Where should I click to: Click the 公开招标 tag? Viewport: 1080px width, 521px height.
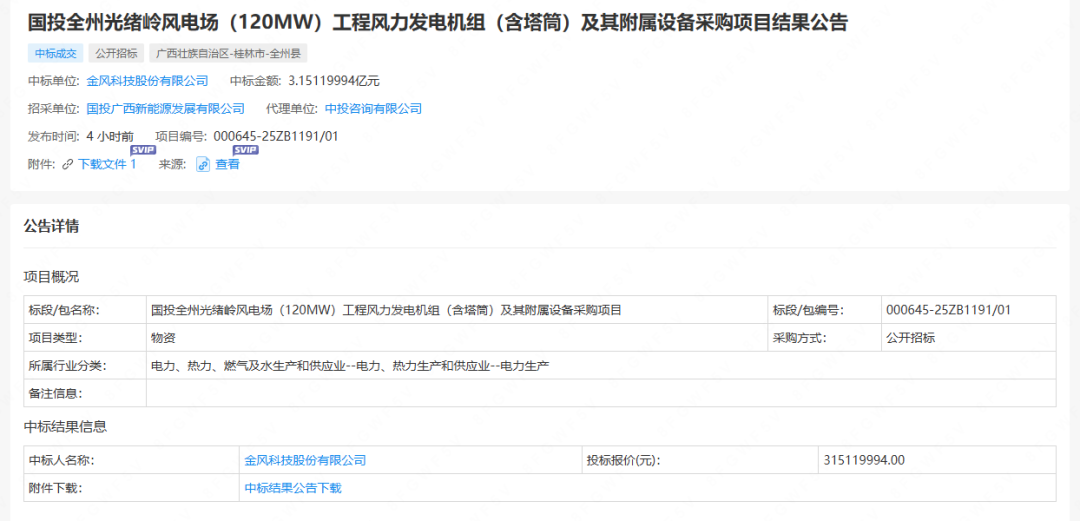116,53
